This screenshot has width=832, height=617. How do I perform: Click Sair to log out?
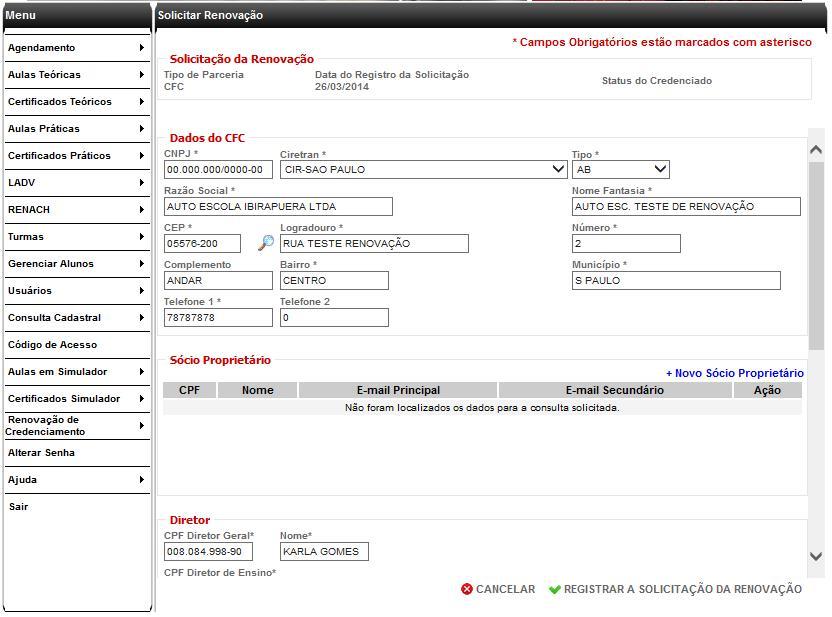point(19,507)
